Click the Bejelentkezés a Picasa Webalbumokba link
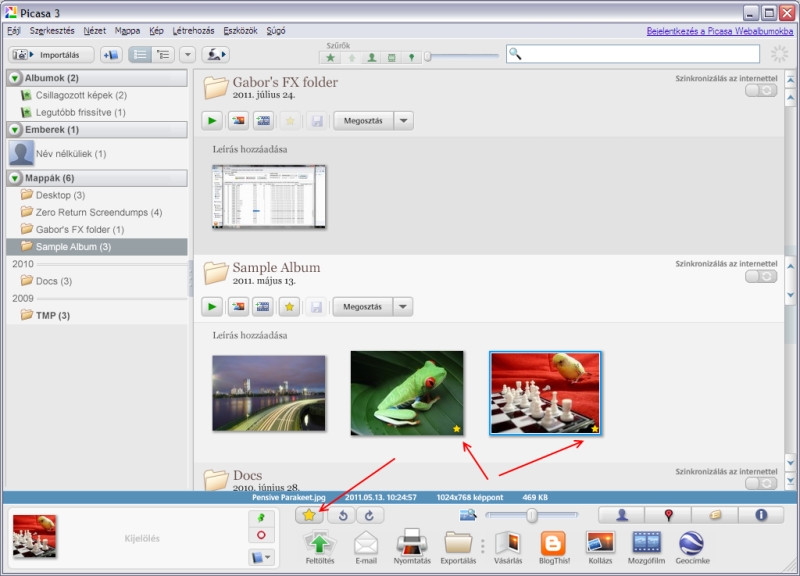The image size is (800, 576). (x=720, y=31)
